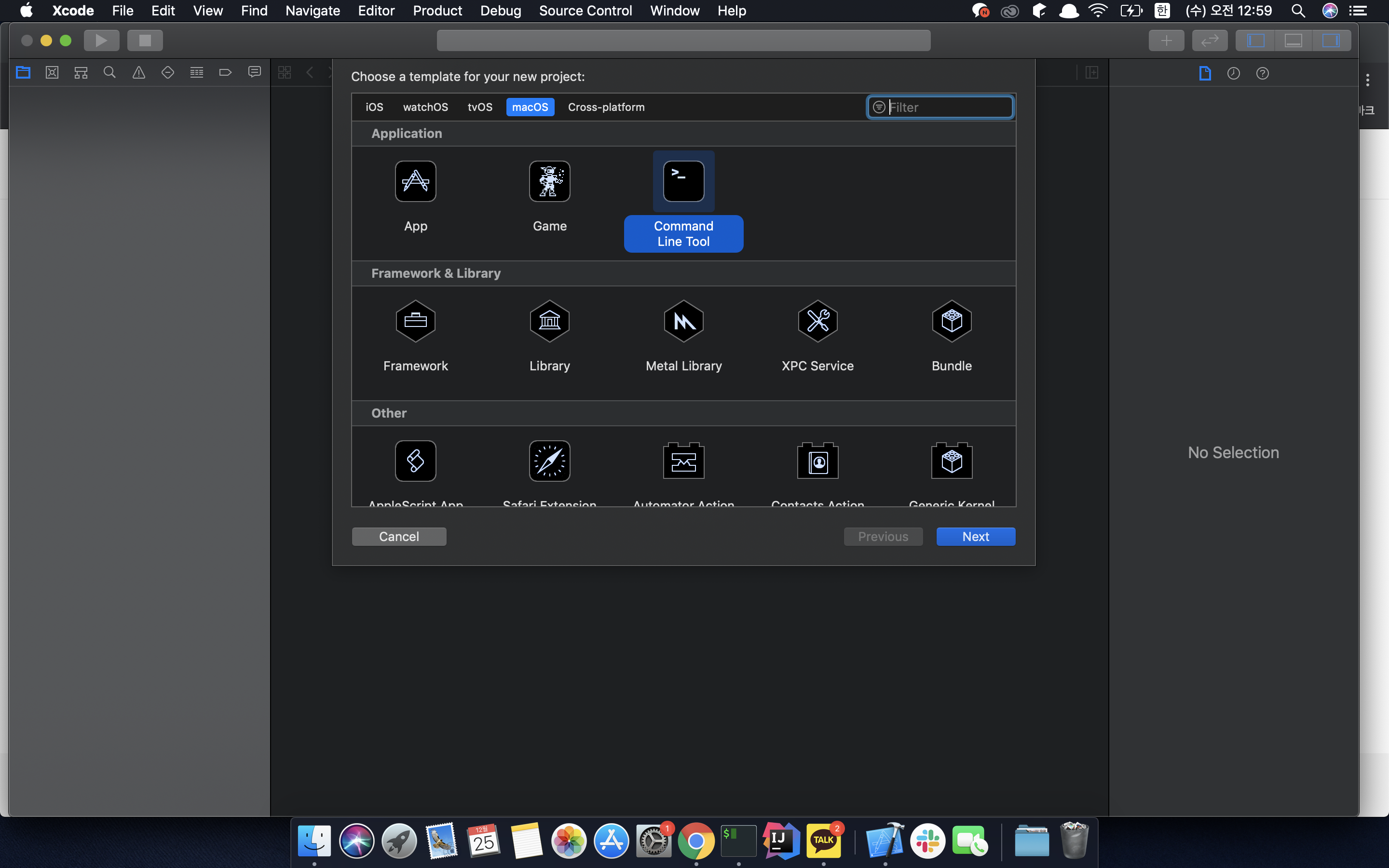Viewport: 1389px width, 868px height.
Task: Pick the Framework template icon
Action: coord(415,321)
